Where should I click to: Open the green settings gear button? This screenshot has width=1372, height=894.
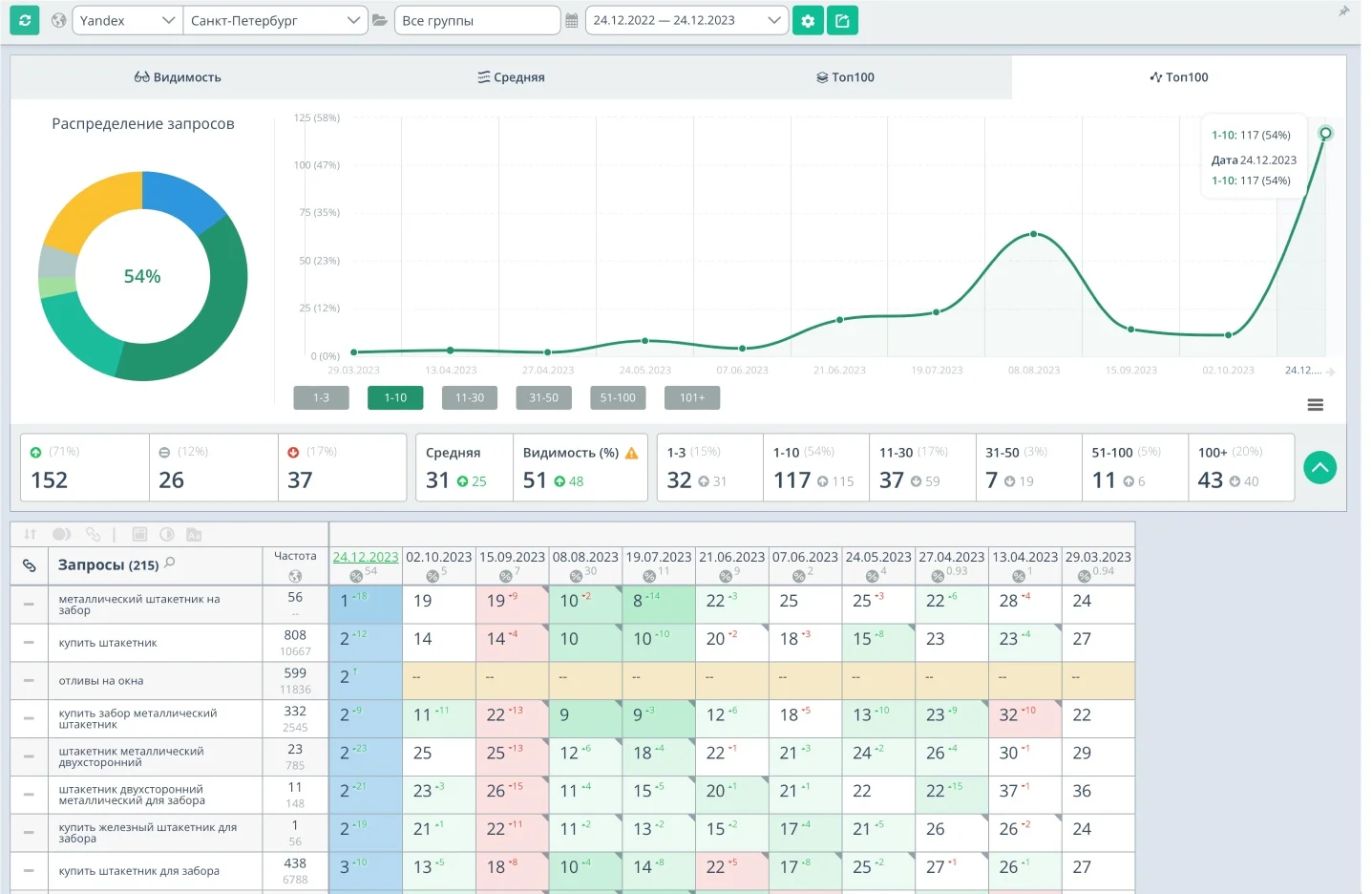[808, 20]
